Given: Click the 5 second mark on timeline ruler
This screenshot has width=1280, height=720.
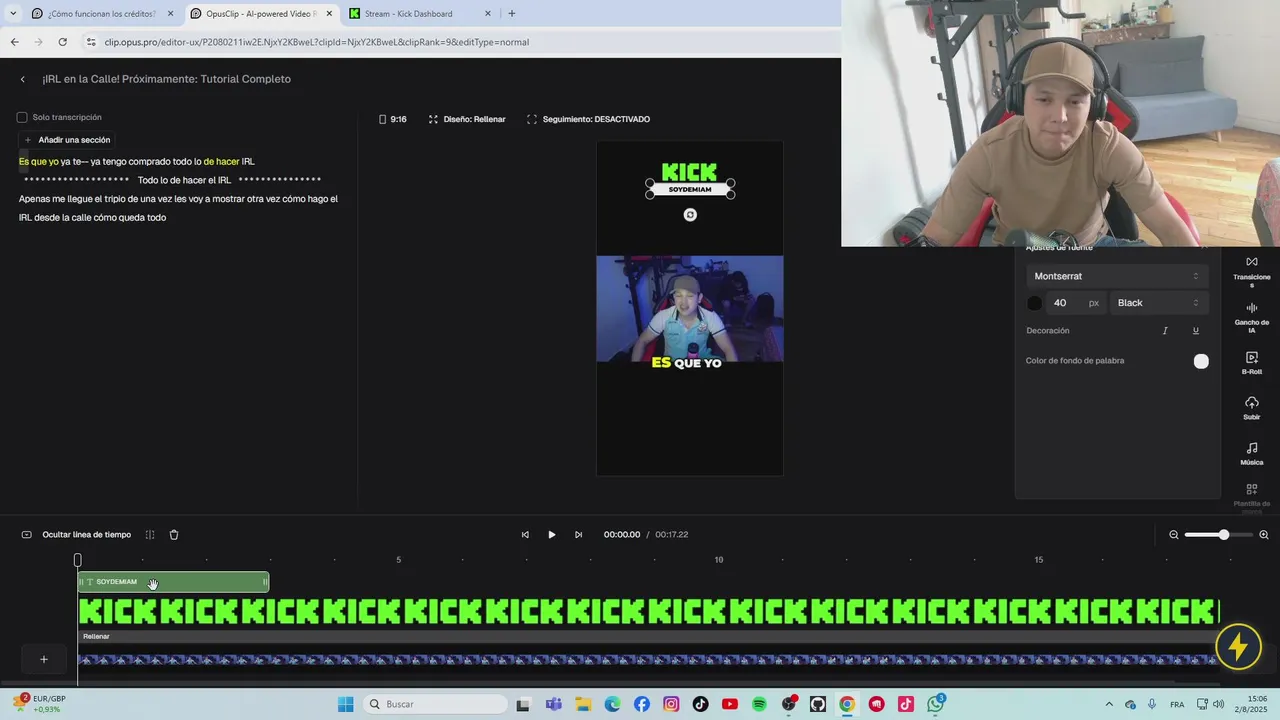Looking at the screenshot, I should (x=398, y=560).
